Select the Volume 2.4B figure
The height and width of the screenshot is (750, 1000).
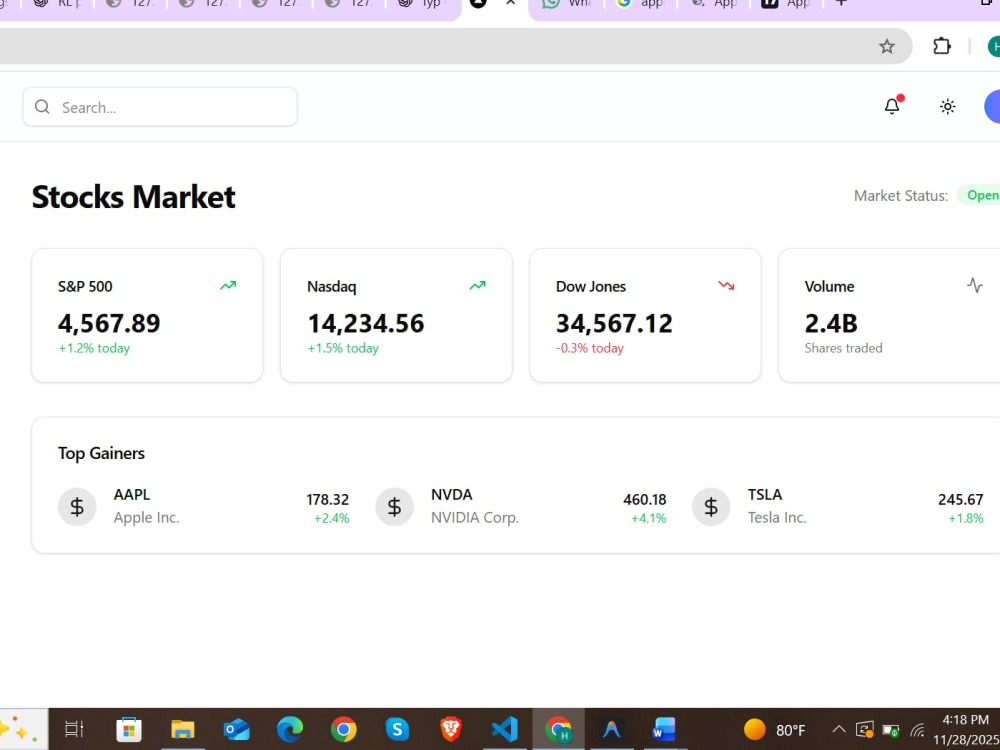coord(831,323)
